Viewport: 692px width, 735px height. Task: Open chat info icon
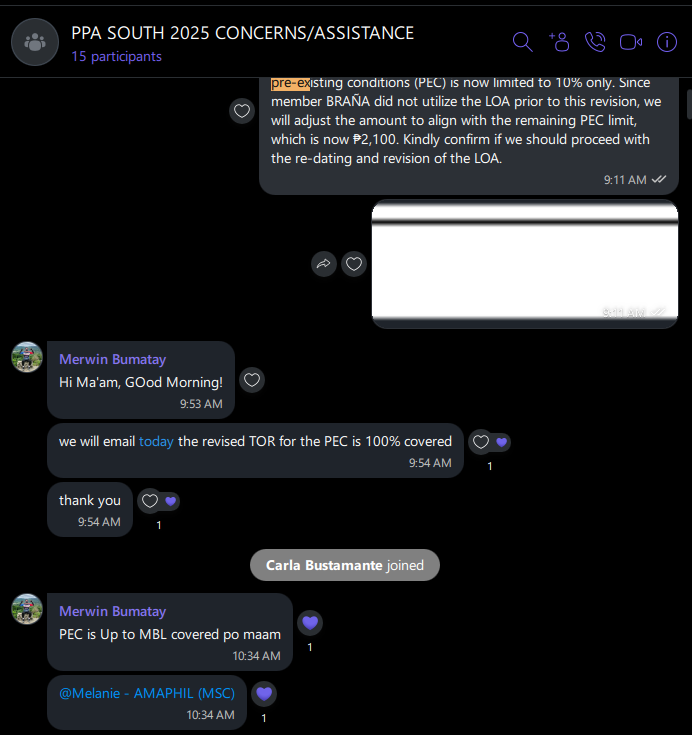pyautogui.click(x=667, y=42)
